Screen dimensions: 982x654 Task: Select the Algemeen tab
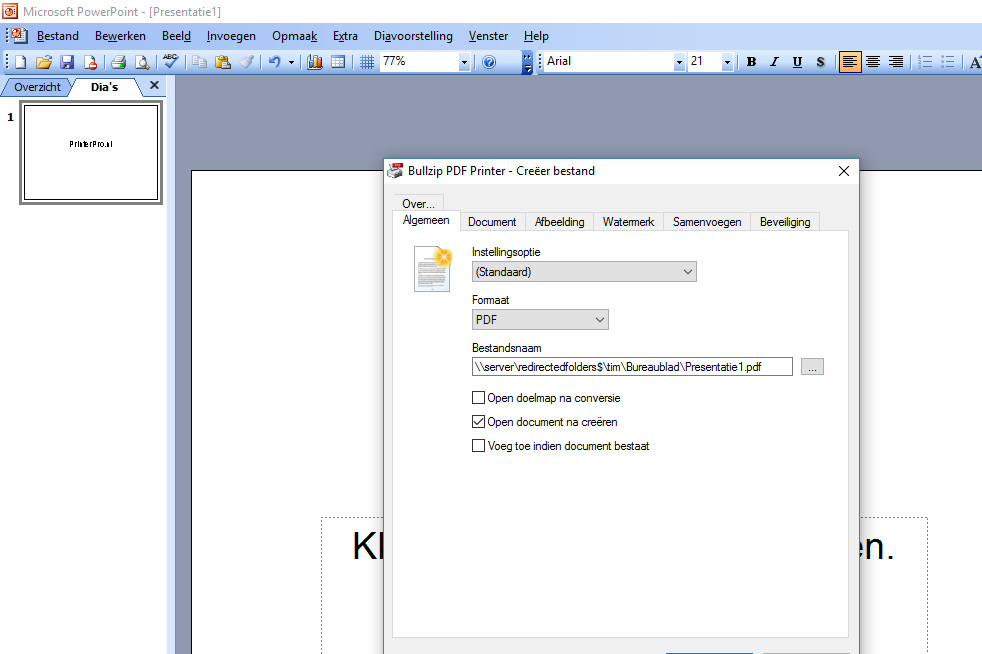(x=426, y=221)
